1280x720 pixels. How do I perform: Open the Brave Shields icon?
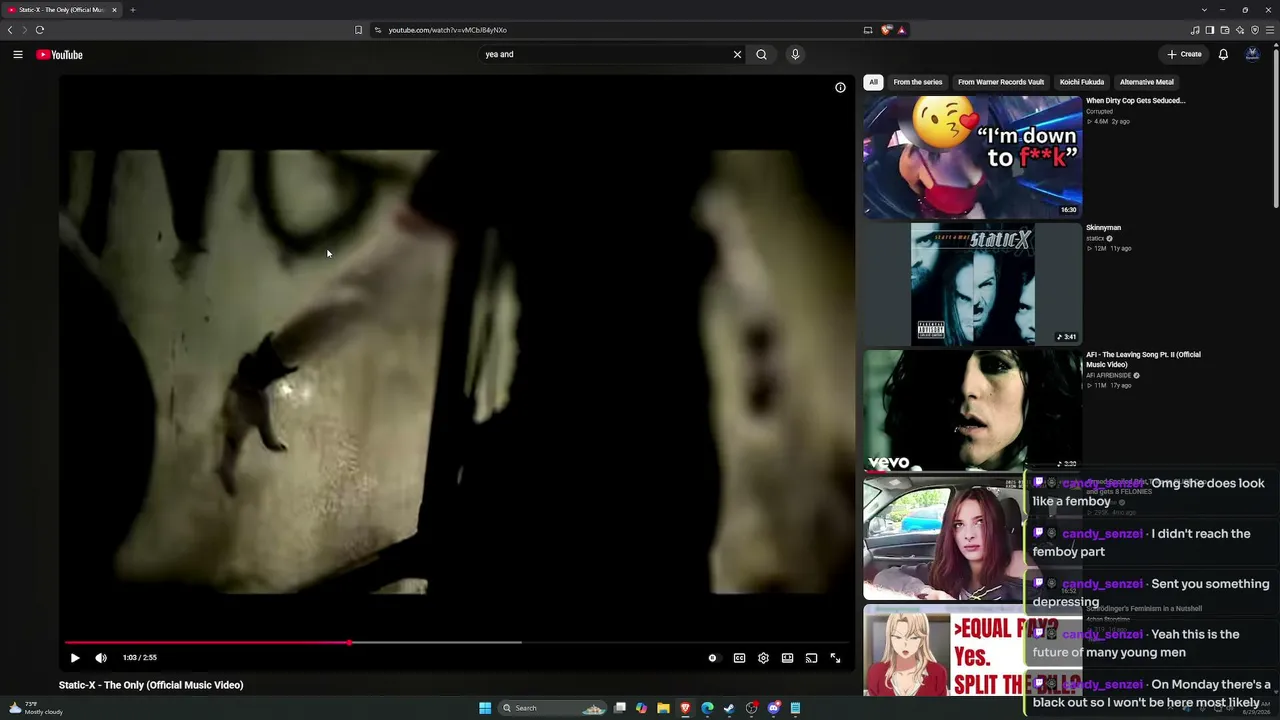coord(886,30)
